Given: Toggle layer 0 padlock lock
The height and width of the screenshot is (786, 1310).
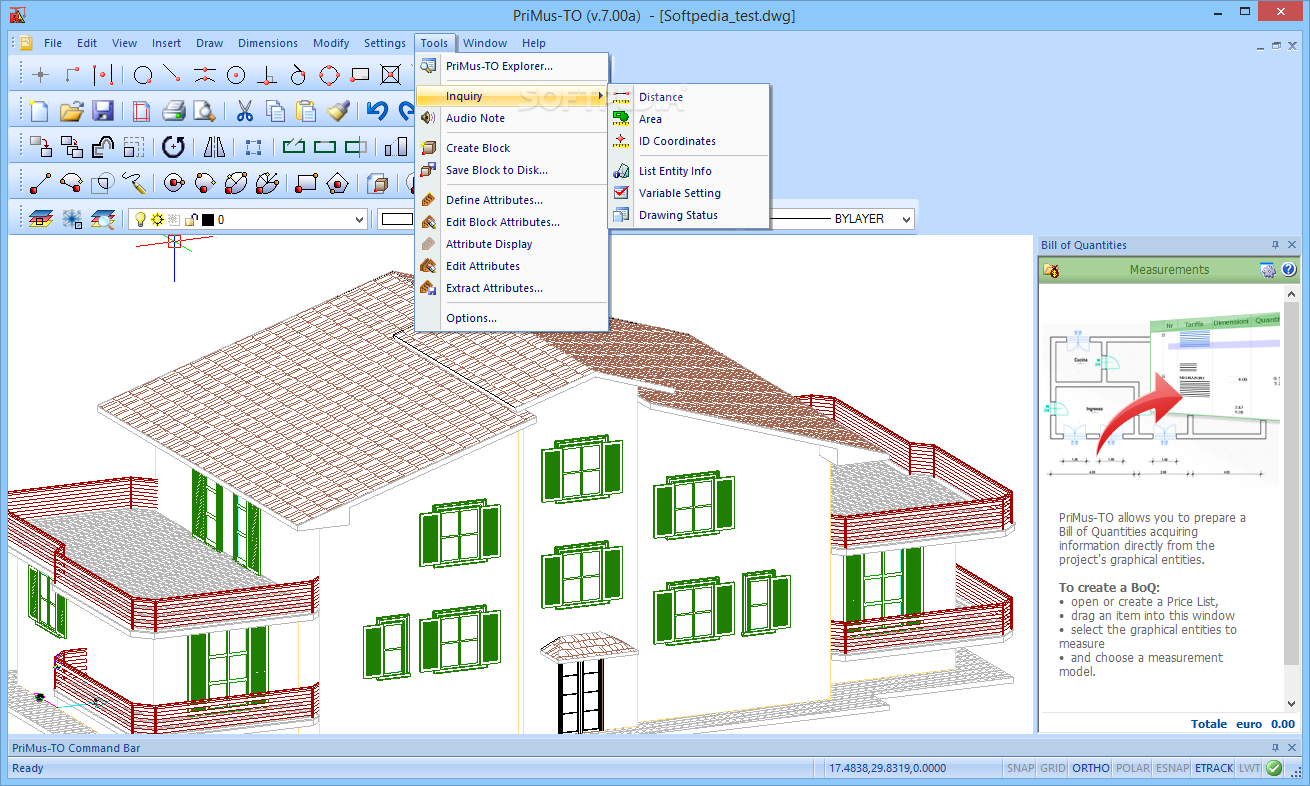Looking at the screenshot, I should pos(191,219).
